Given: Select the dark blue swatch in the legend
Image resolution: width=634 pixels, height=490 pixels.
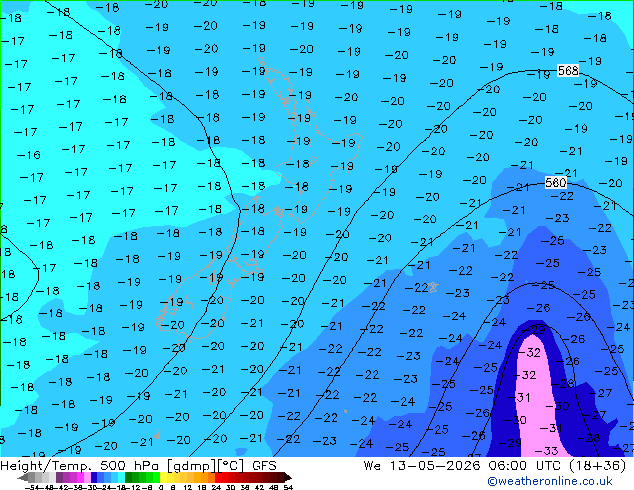Looking at the screenshot, I should pos(94,477).
